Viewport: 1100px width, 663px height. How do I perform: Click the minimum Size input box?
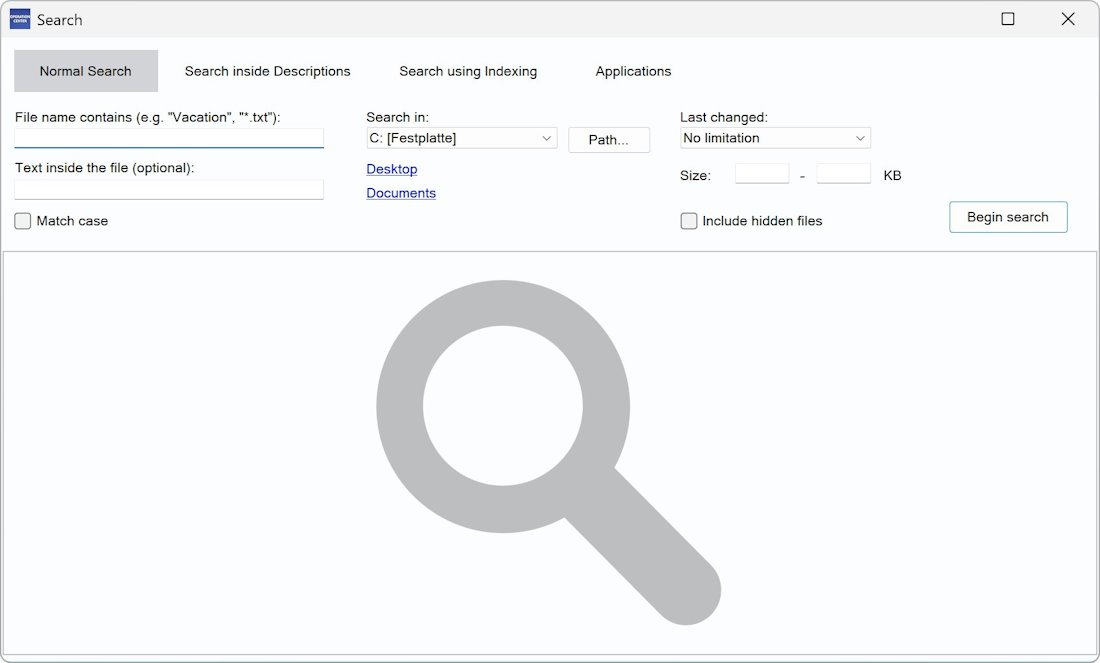click(762, 174)
